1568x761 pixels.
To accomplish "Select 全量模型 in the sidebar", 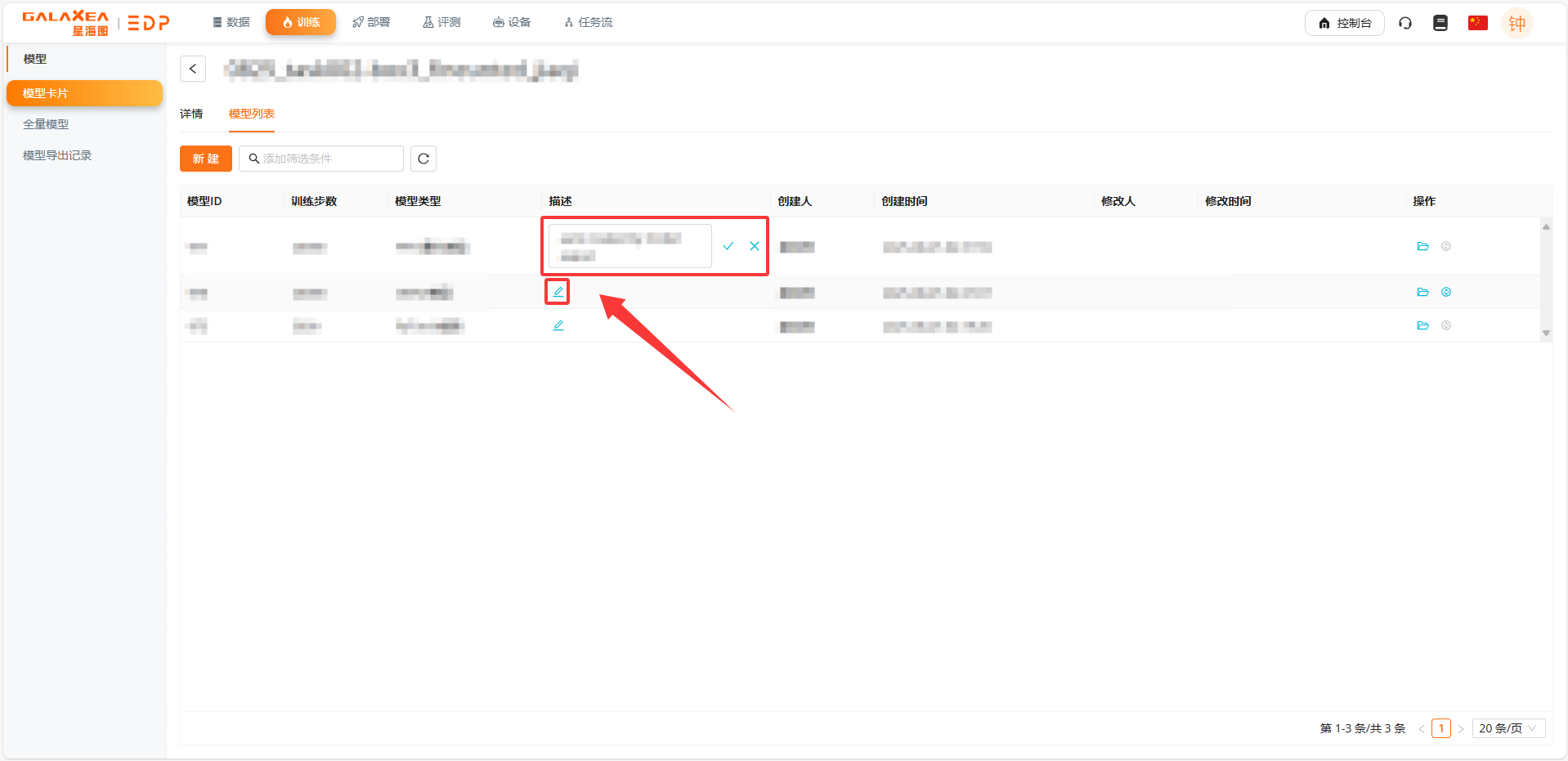I will [x=46, y=124].
